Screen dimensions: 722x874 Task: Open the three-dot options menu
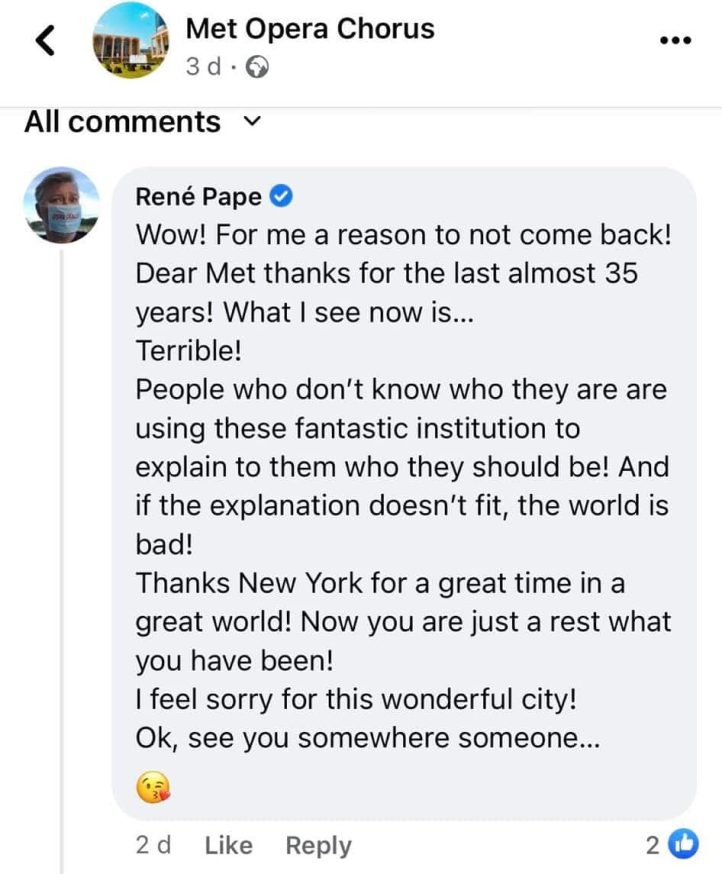tap(676, 40)
